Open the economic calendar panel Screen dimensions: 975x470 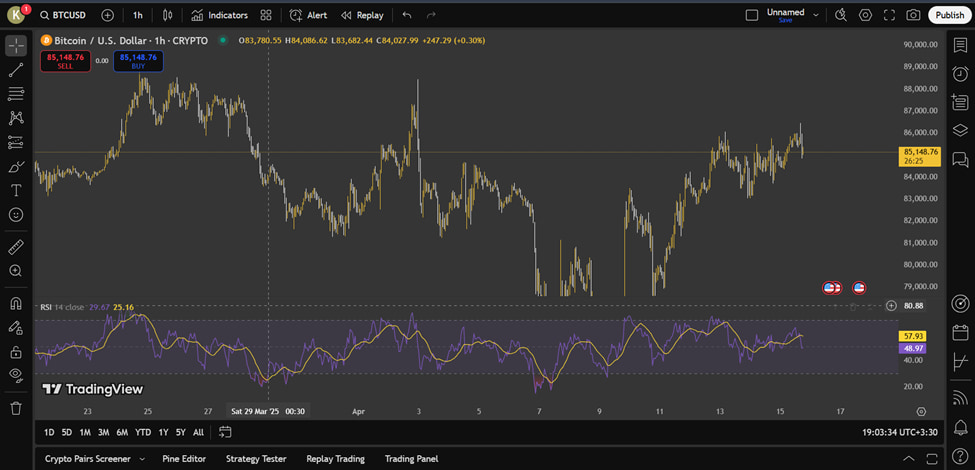click(960, 332)
